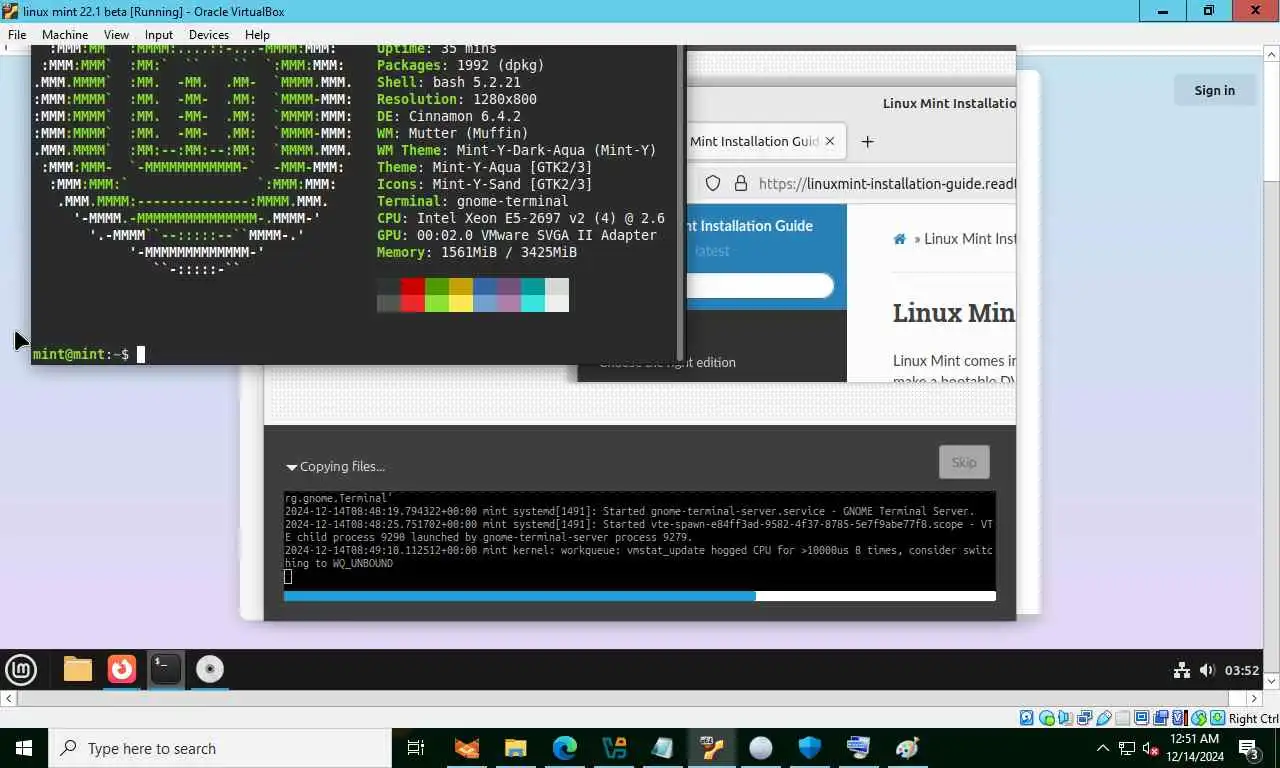Open the Devices menu in VirtualBox
The height and width of the screenshot is (768, 1280).
[x=209, y=34]
